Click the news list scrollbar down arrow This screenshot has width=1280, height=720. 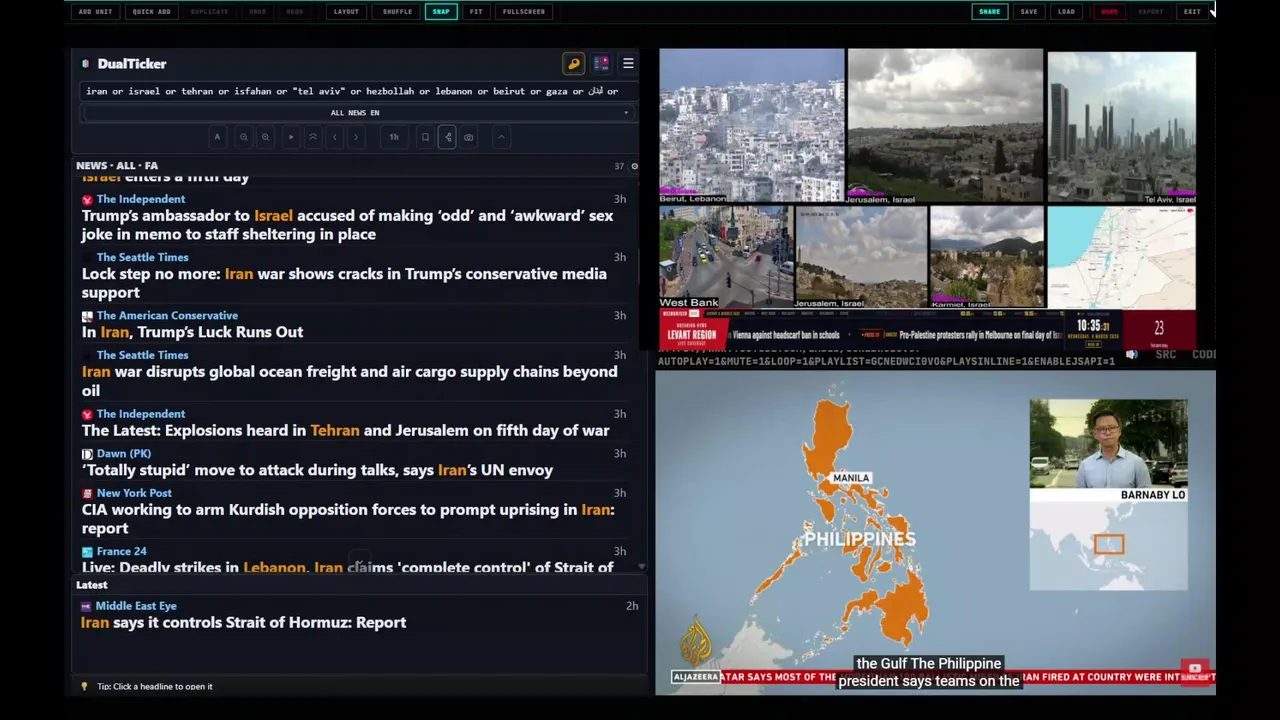point(641,567)
